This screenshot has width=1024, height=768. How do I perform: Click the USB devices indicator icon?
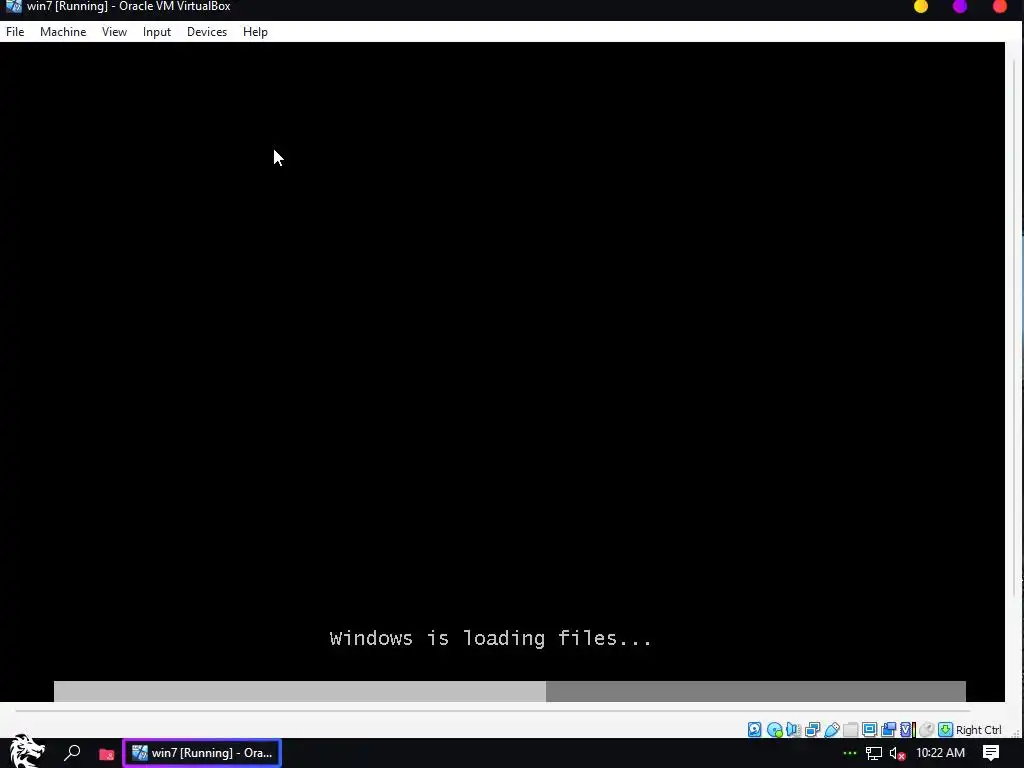(831, 729)
